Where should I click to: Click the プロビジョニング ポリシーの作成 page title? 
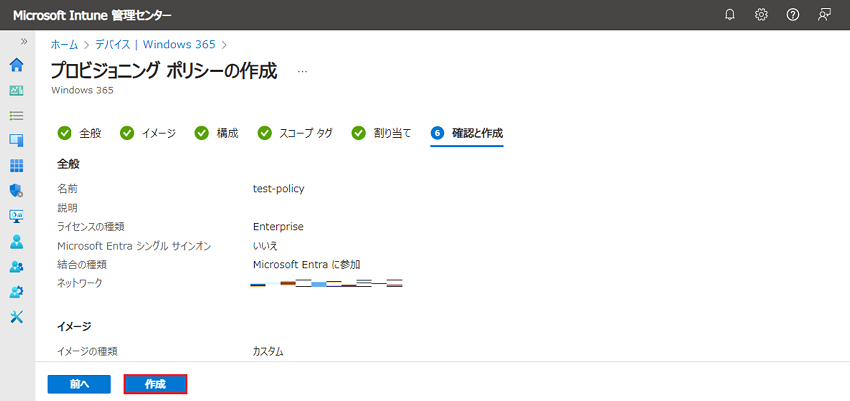tap(164, 71)
